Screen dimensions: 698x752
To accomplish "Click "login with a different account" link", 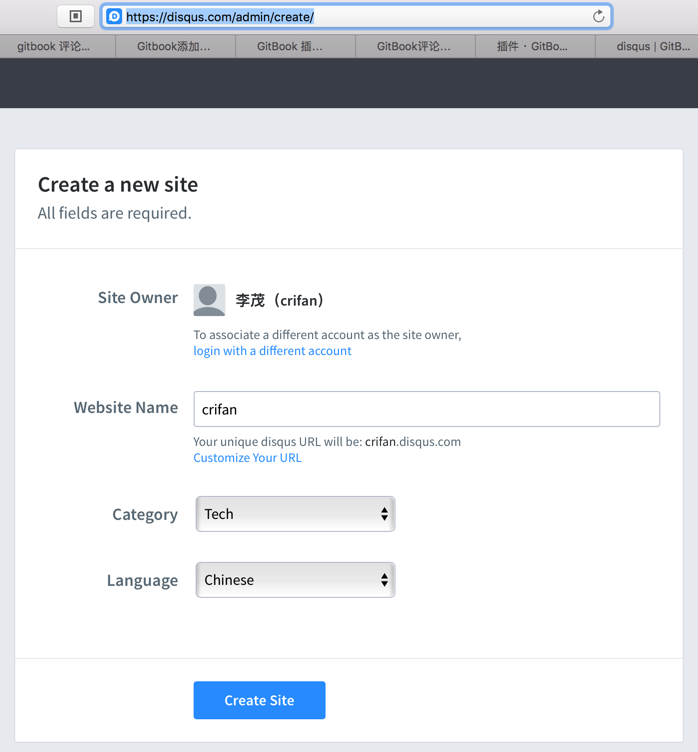I will [x=272, y=351].
